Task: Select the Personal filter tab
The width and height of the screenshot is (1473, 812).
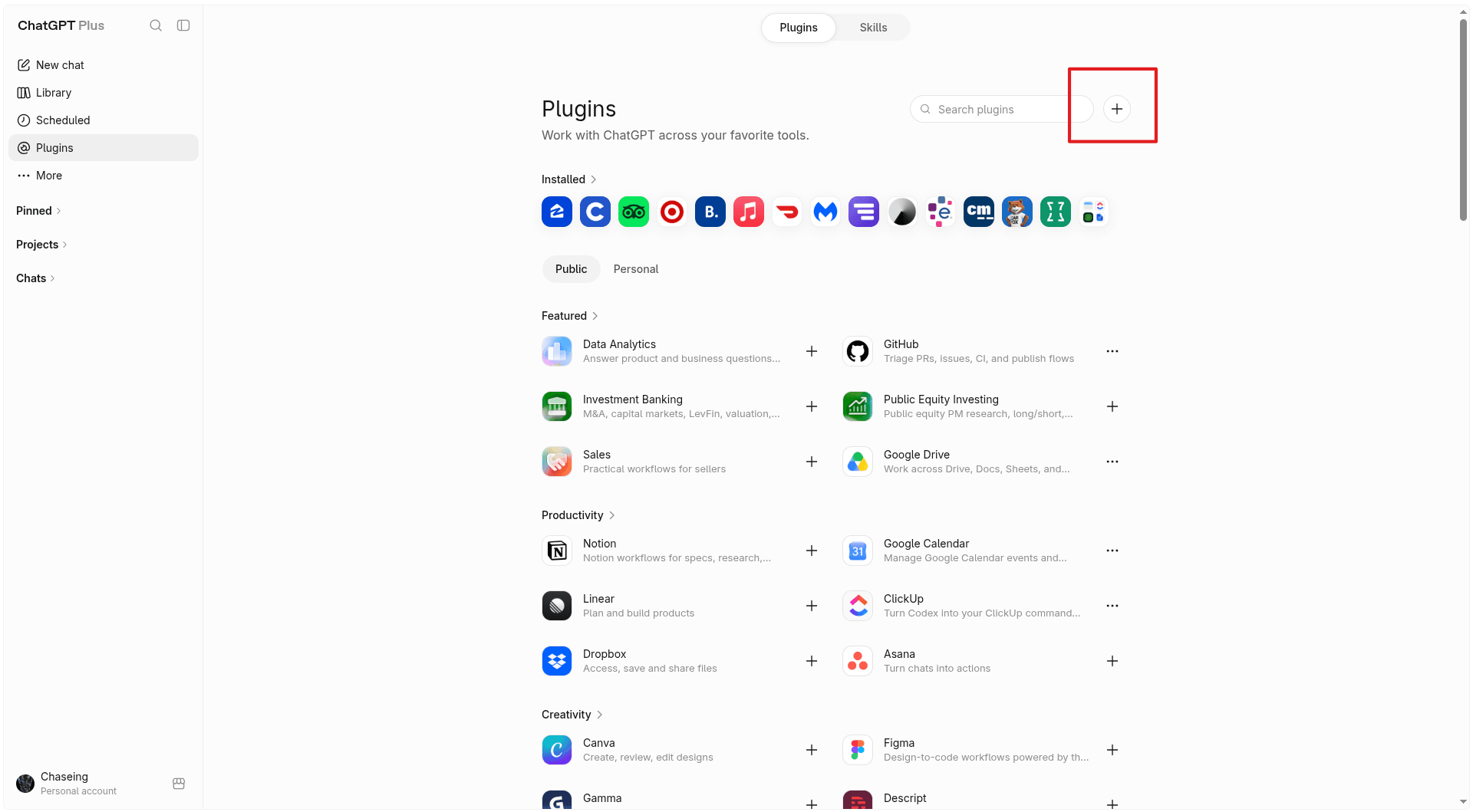Action: point(636,269)
